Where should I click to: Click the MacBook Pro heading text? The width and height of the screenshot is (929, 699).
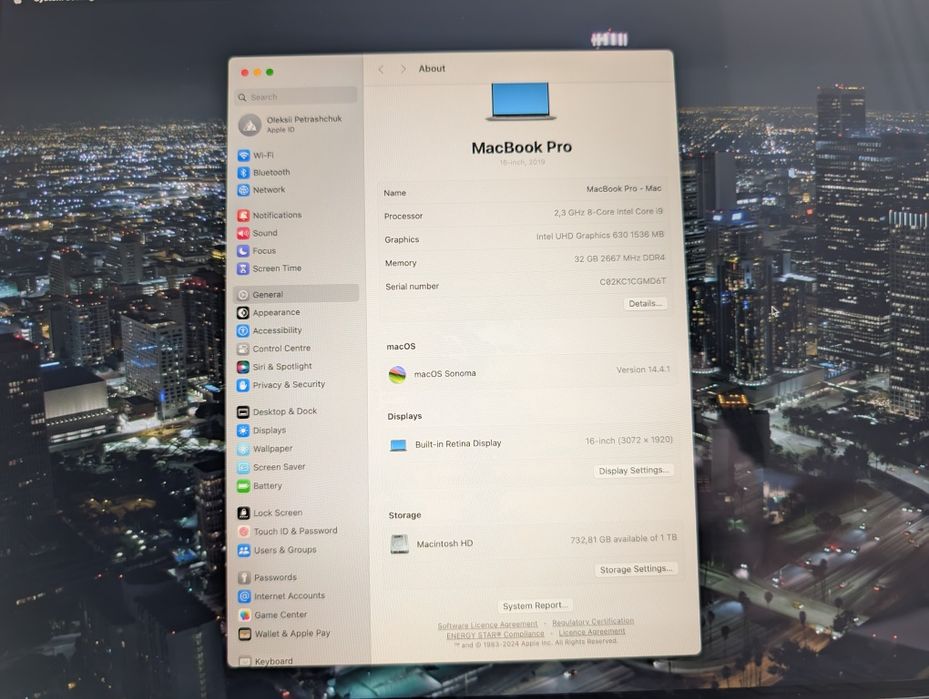[x=521, y=148]
